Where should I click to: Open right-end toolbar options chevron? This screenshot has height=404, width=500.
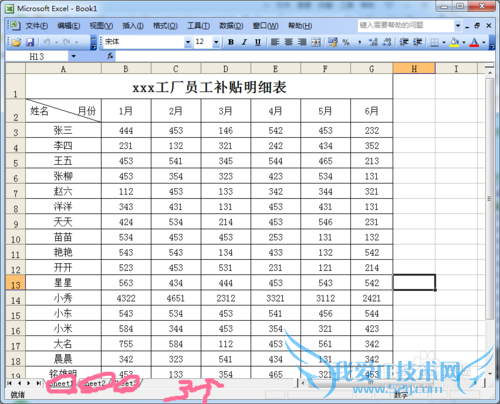coord(492,43)
